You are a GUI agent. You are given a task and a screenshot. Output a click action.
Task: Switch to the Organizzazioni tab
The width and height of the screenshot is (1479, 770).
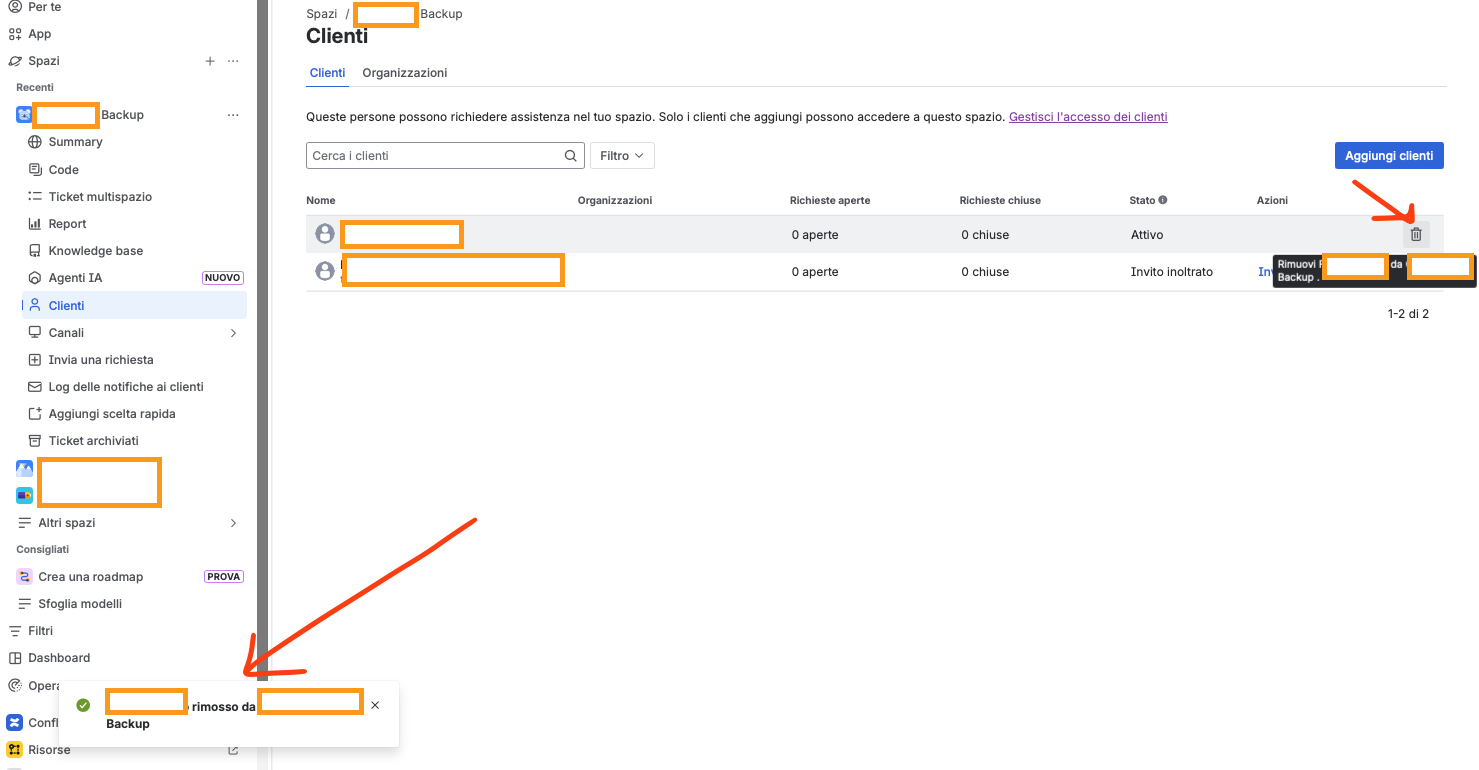click(x=405, y=73)
